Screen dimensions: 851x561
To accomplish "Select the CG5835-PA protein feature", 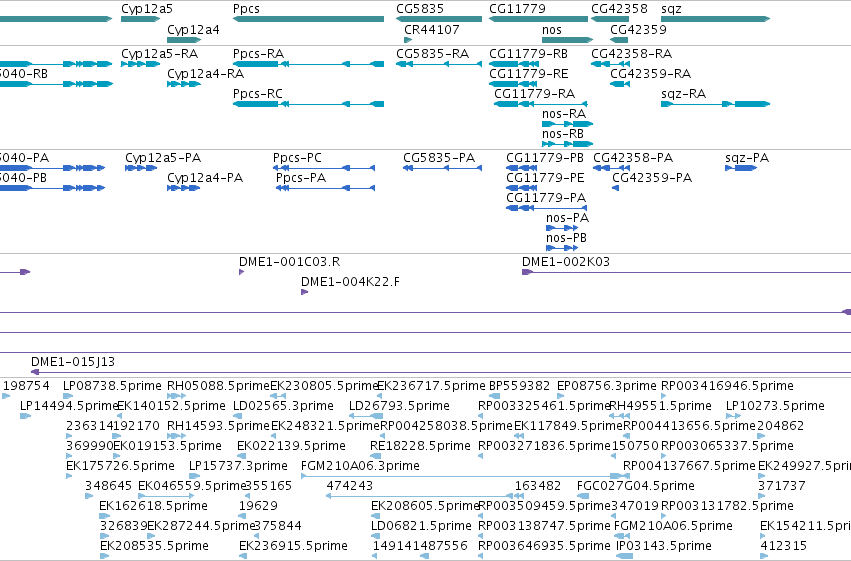I will [442, 168].
